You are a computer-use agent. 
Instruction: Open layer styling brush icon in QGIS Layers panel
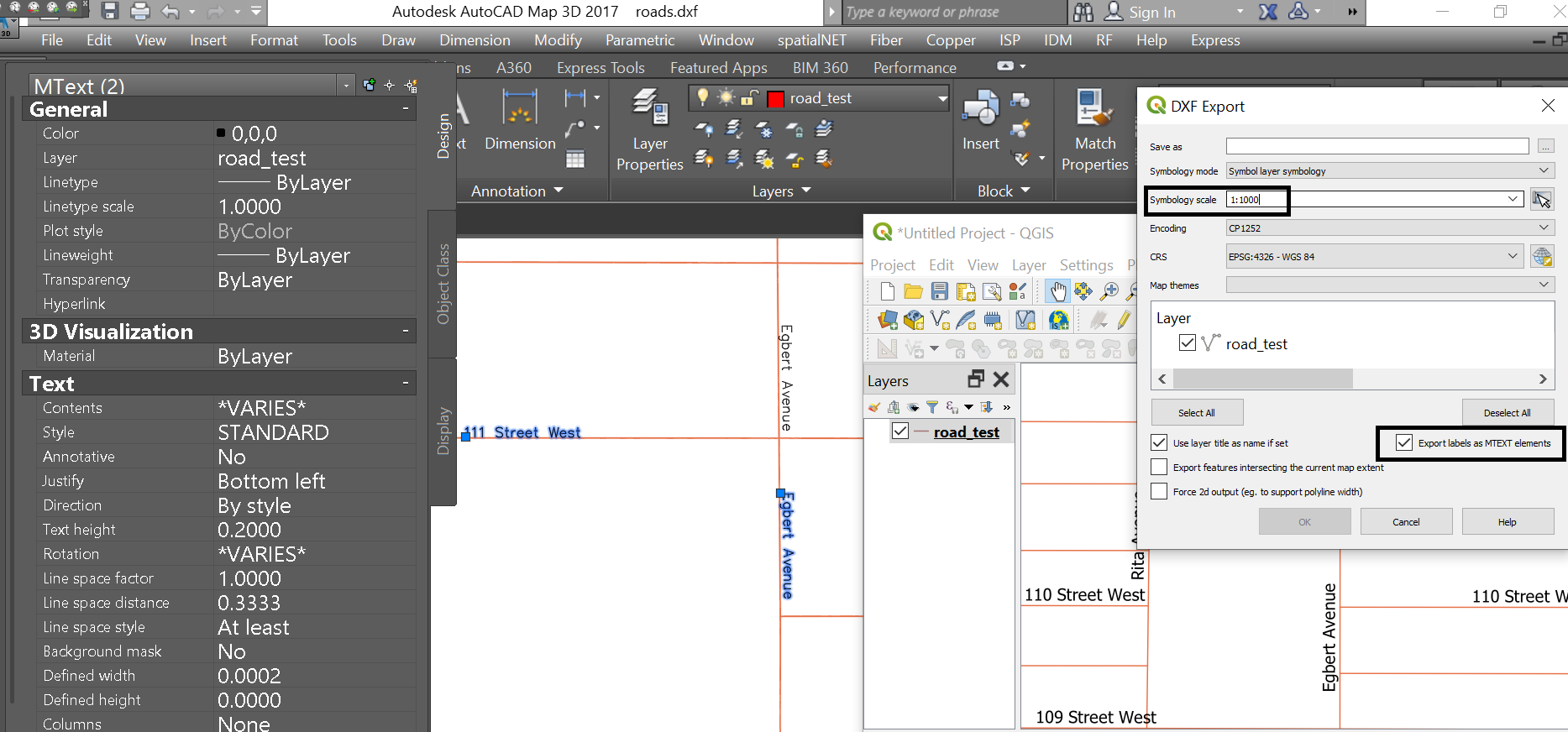pyautogui.click(x=874, y=407)
